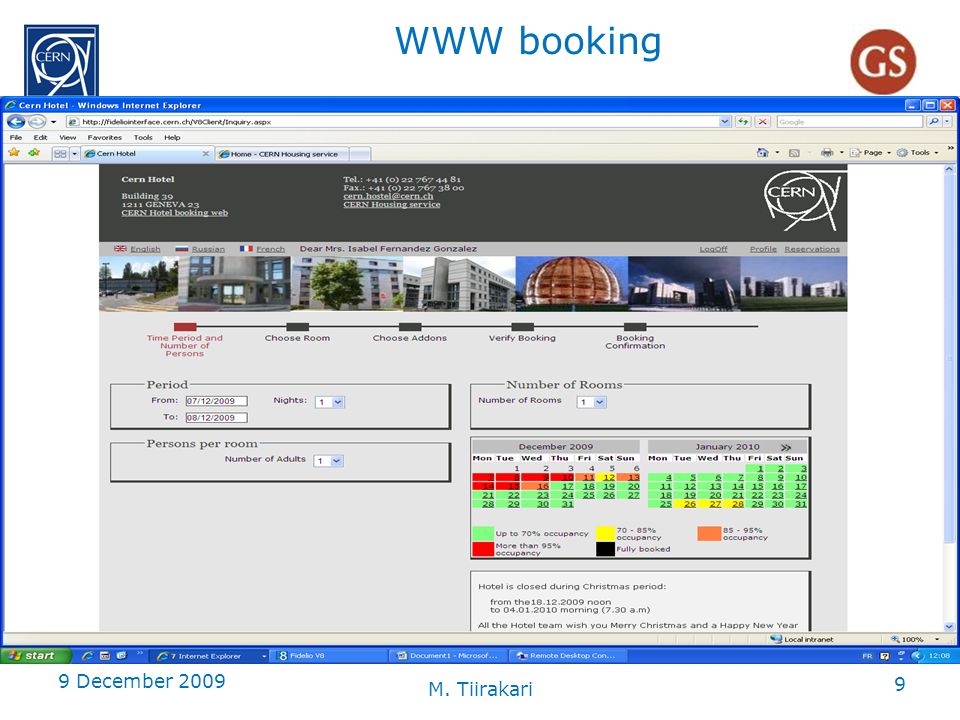
Task: Click the red Stop loading icon
Action: 762,121
